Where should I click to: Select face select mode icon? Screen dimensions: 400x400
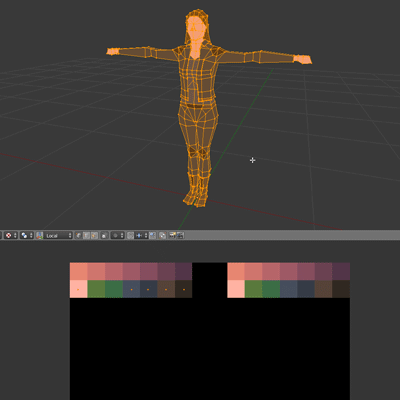[x=94, y=235]
